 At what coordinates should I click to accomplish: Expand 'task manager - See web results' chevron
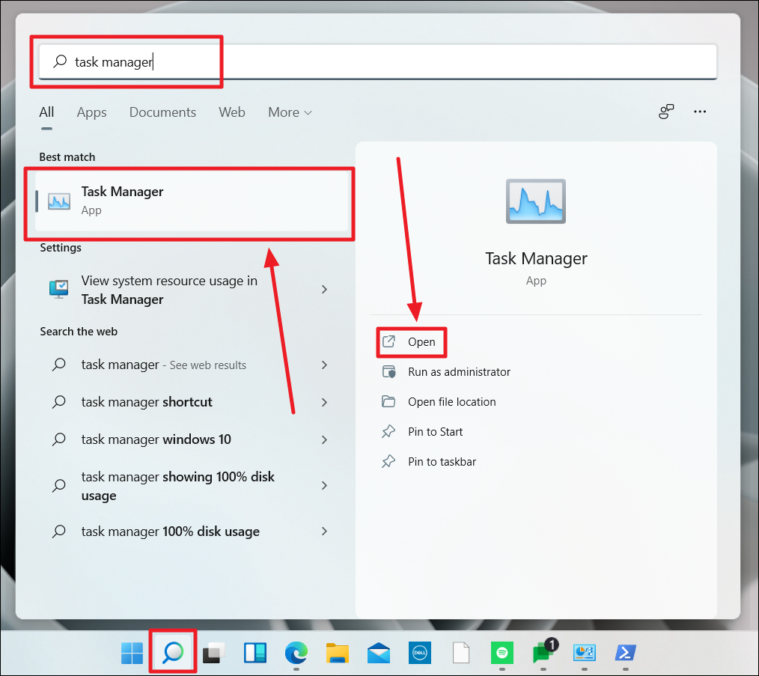point(324,365)
